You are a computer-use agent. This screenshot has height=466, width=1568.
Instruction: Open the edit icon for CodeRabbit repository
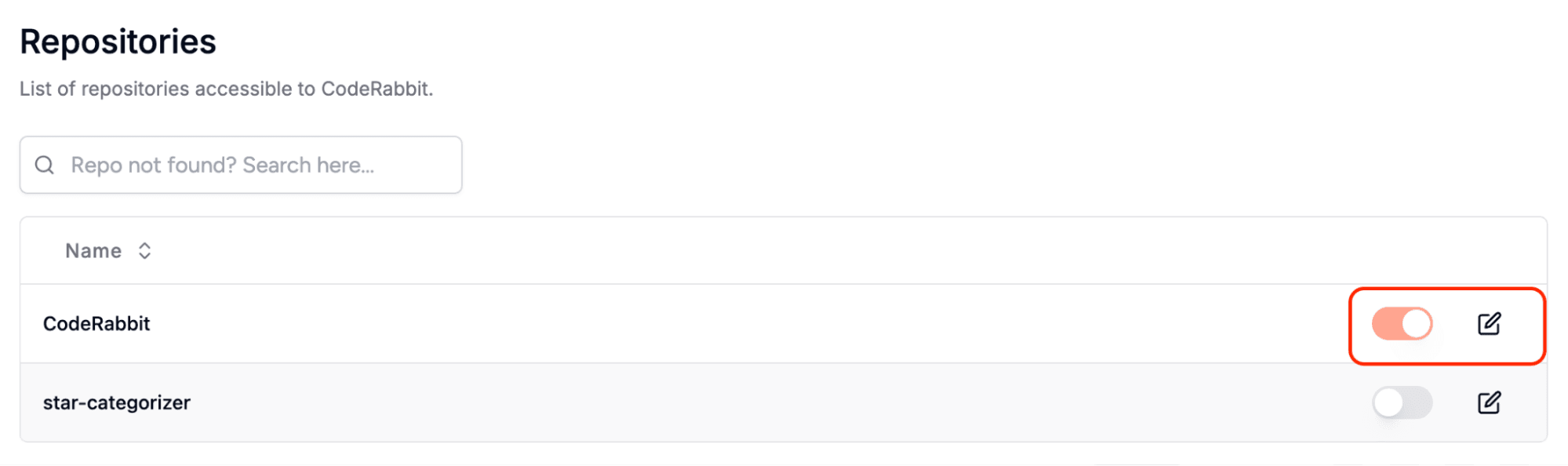point(1489,324)
